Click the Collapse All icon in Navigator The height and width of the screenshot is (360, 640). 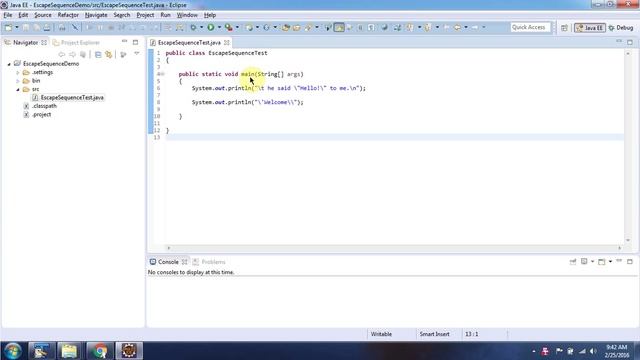coord(98,54)
